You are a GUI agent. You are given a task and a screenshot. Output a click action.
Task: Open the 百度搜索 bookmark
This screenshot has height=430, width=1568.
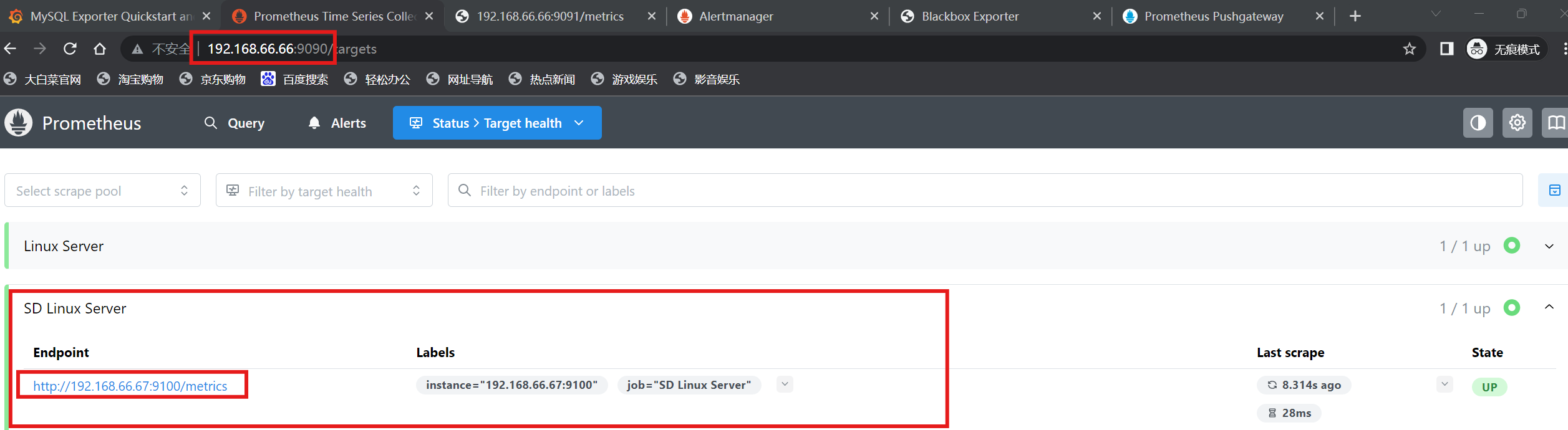pyautogui.click(x=295, y=79)
